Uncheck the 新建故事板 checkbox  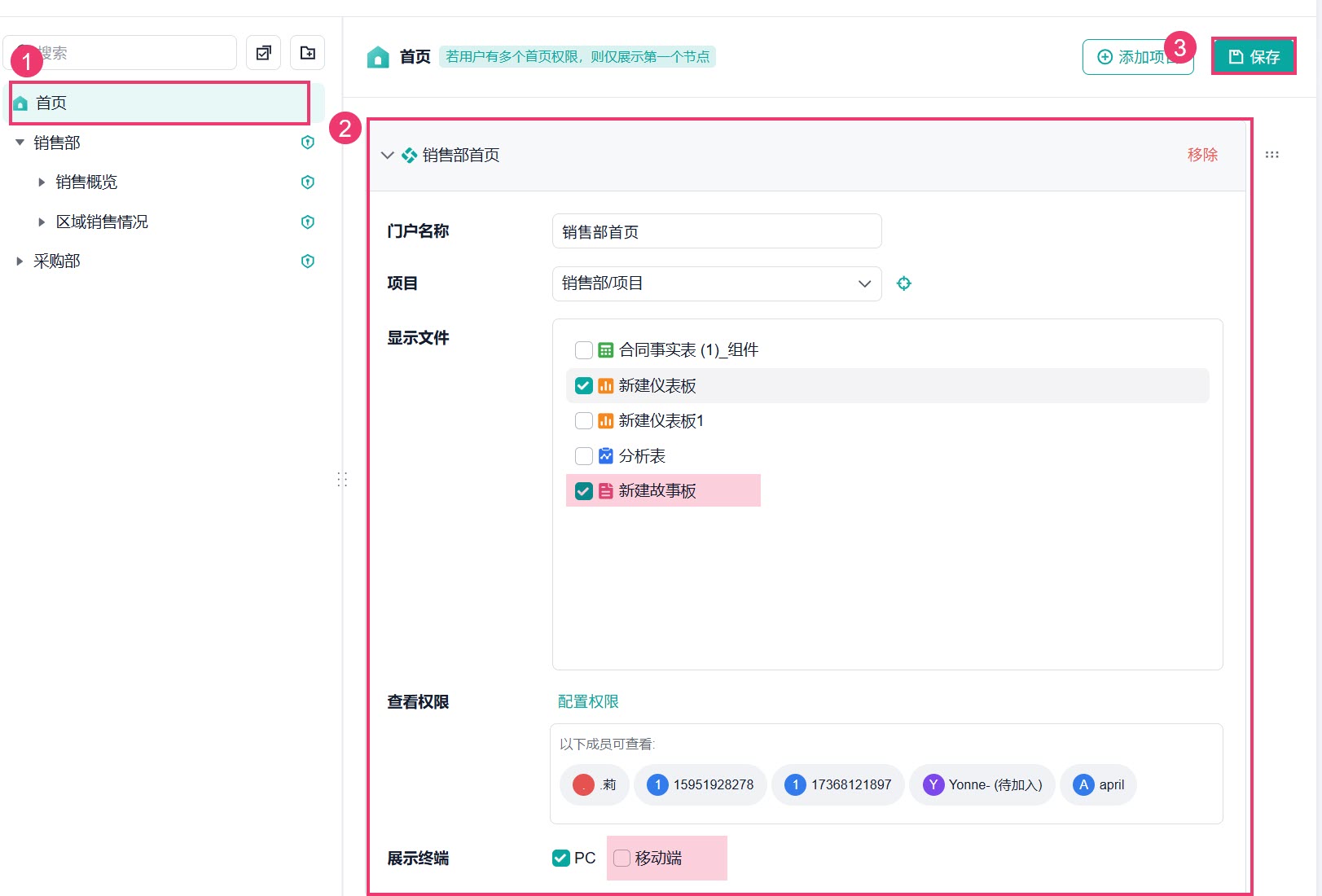[584, 491]
